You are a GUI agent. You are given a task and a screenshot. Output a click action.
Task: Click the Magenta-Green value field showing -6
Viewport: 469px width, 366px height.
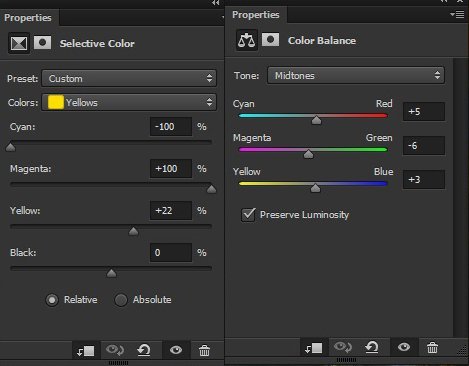click(x=424, y=145)
